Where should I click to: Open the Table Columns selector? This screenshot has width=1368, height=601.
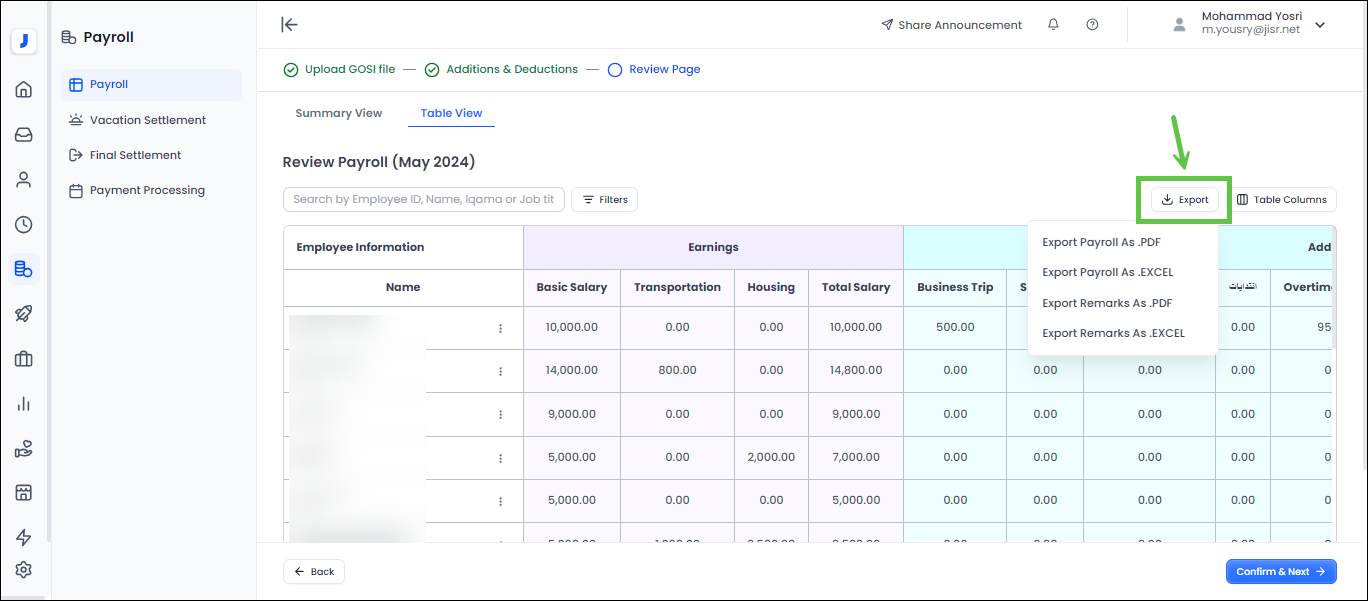click(1282, 200)
